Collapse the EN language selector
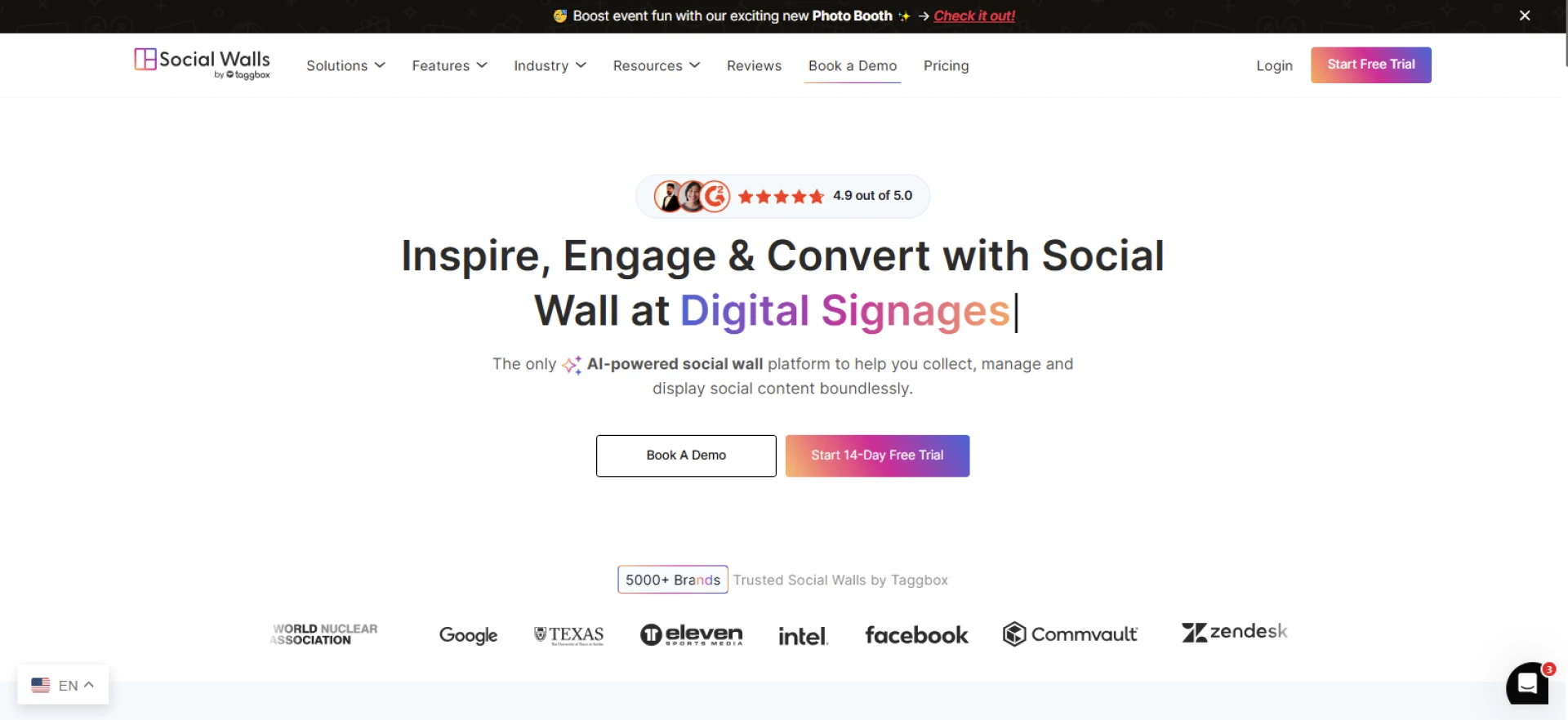1568x720 pixels. click(89, 684)
